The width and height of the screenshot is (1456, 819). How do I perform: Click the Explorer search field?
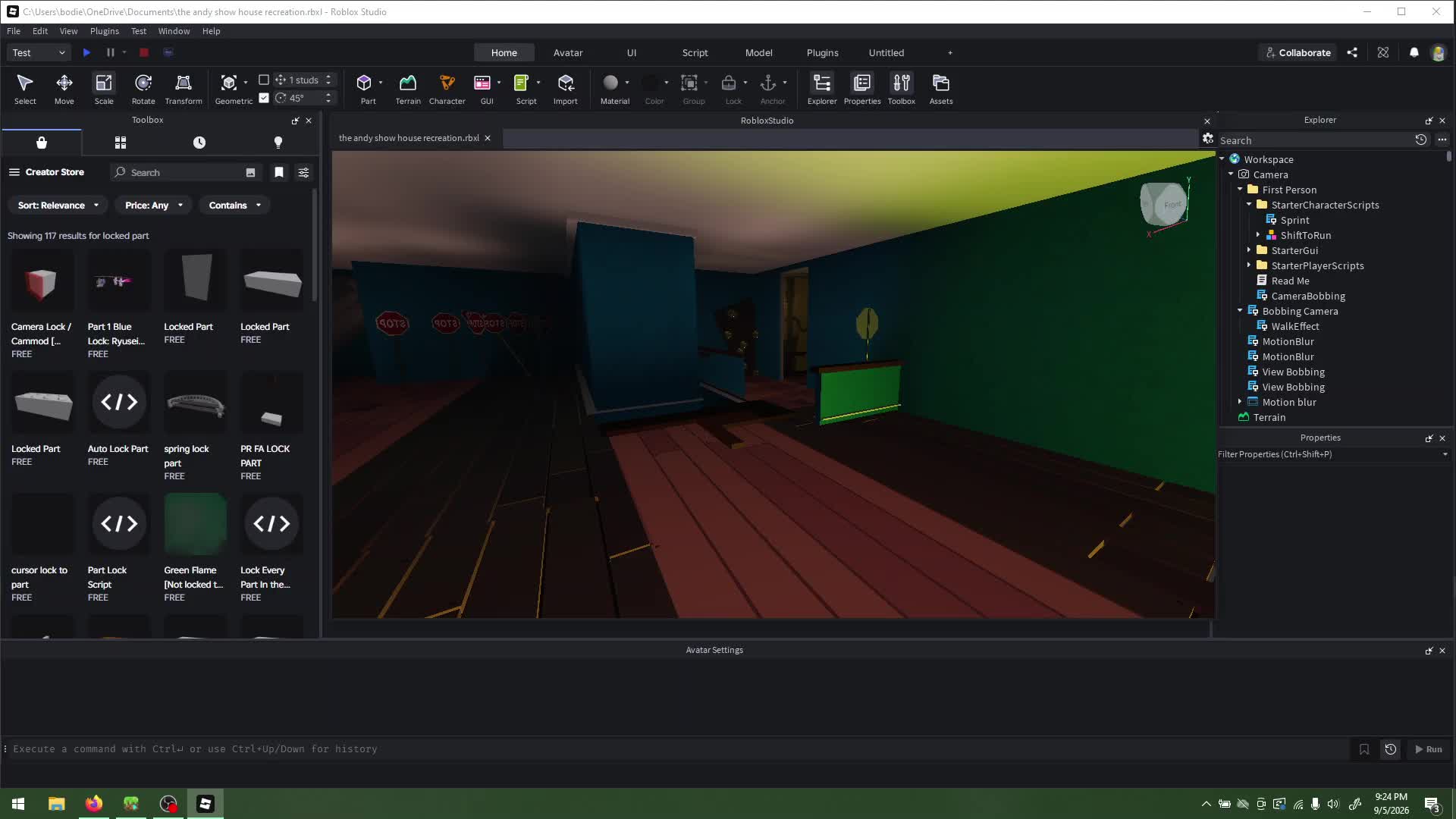coord(1316,140)
